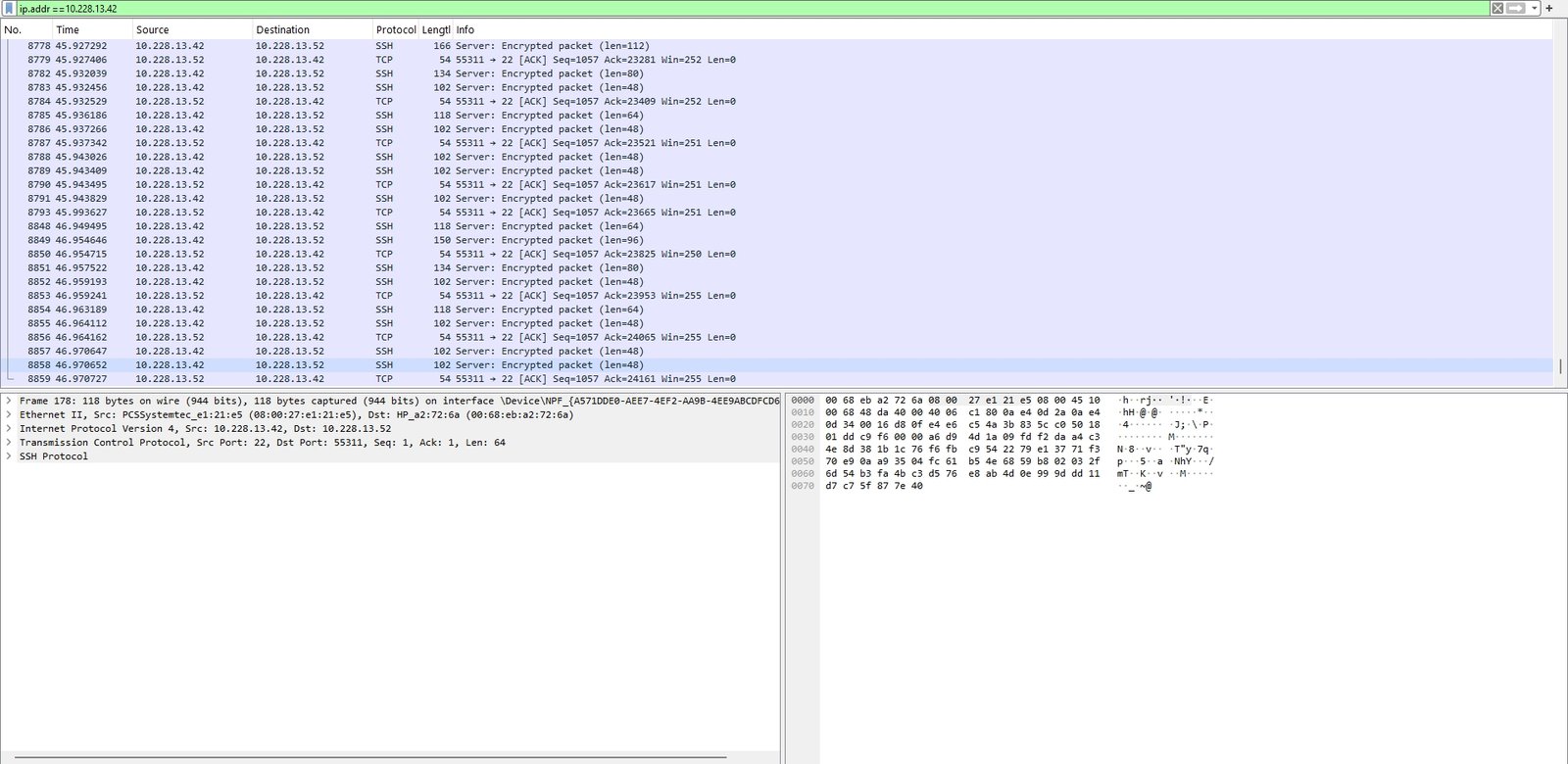Viewport: 1568px width, 764px height.
Task: Select packet 8790 with Ack=23617
Action: [x=777, y=184]
